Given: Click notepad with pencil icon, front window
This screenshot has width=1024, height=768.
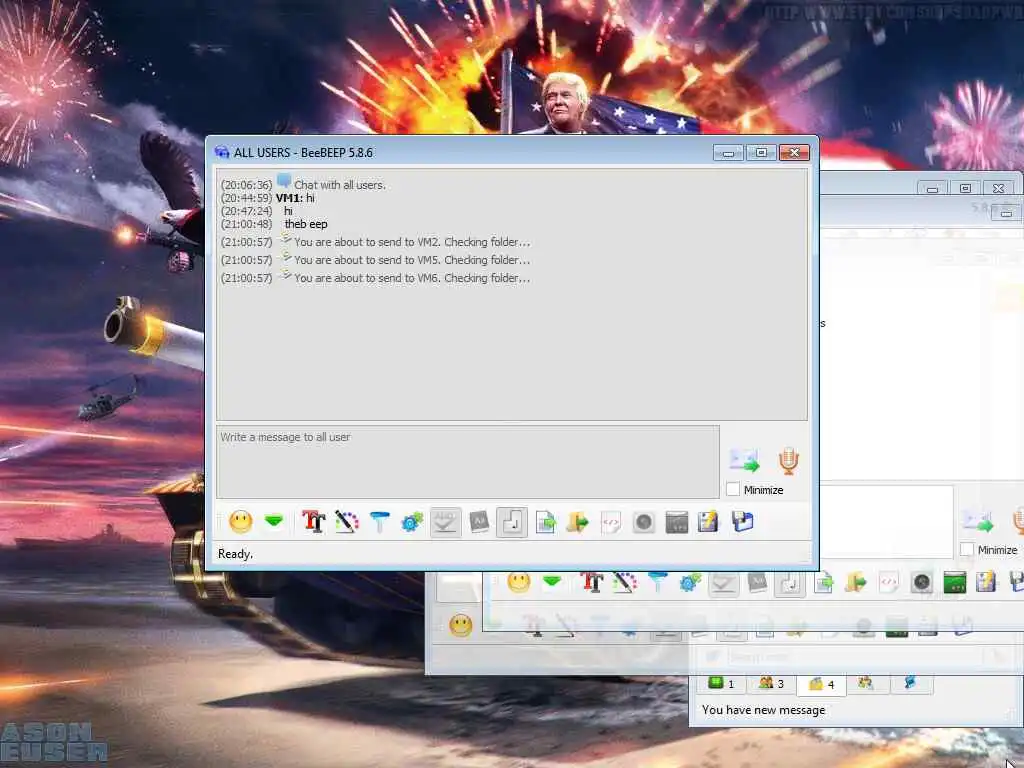Looking at the screenshot, I should click(709, 522).
